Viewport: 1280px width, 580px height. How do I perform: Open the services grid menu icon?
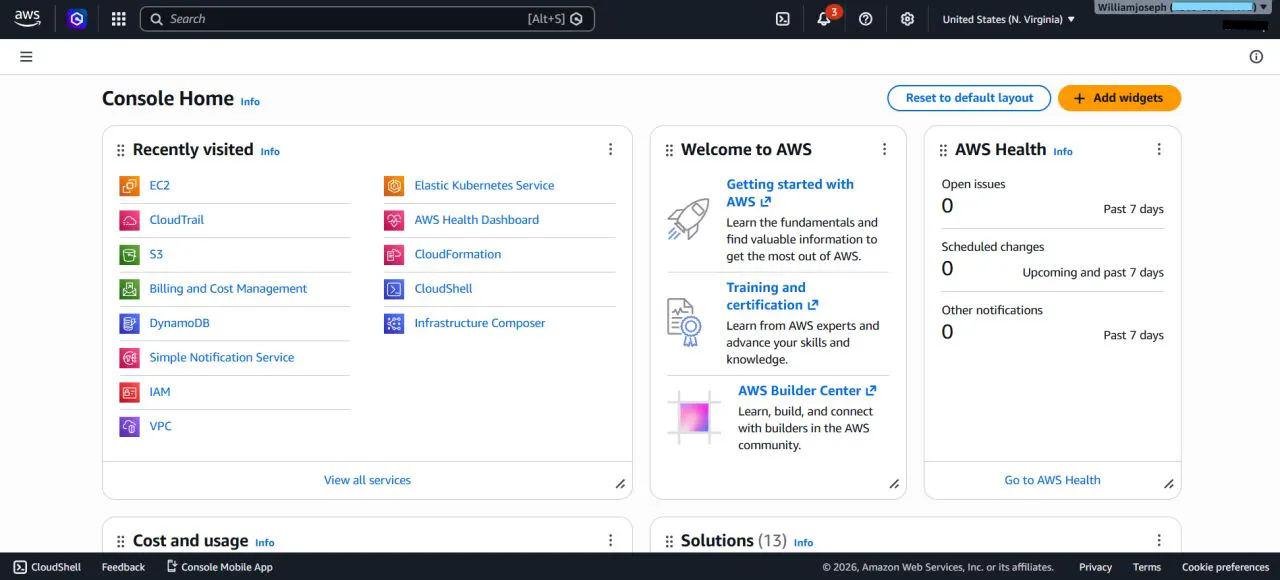click(119, 19)
